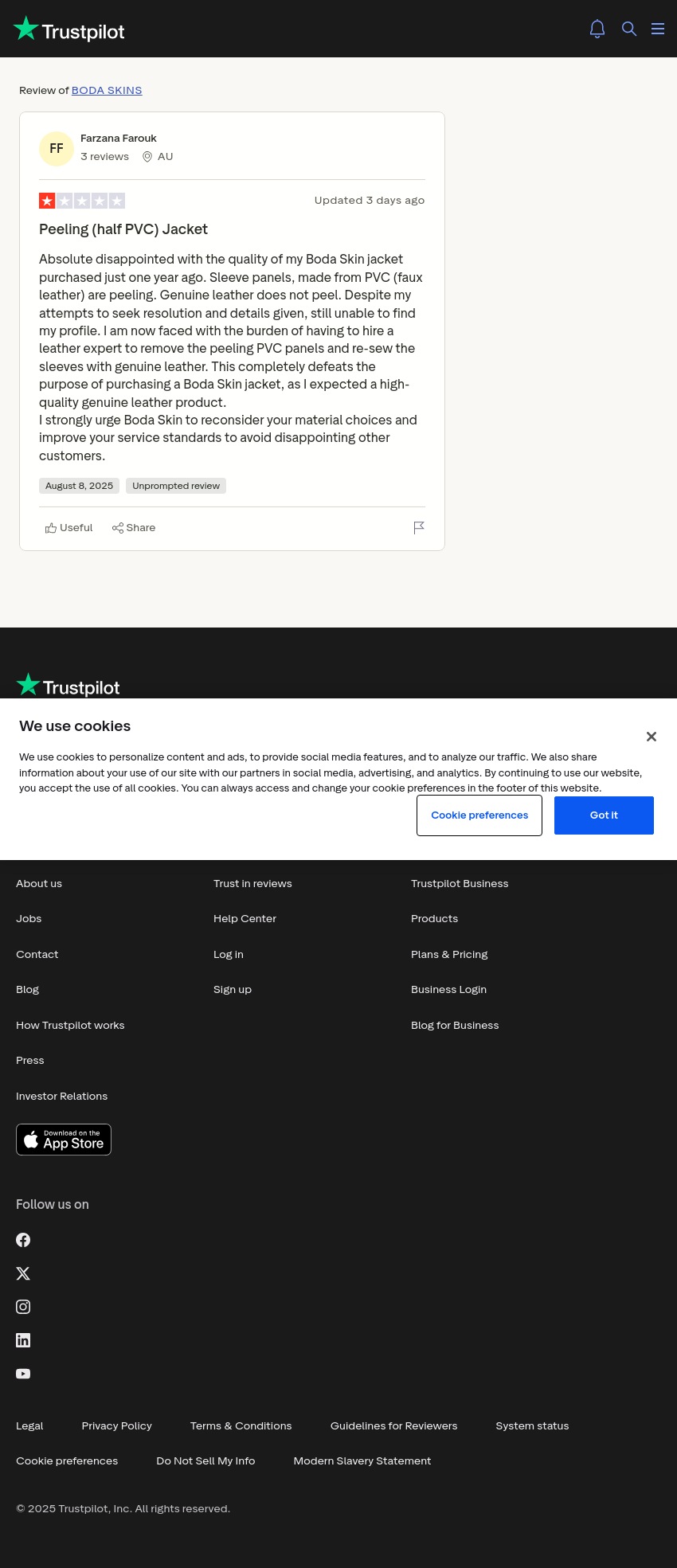Open the hamburger menu icon
The image size is (677, 1568).
tap(658, 29)
